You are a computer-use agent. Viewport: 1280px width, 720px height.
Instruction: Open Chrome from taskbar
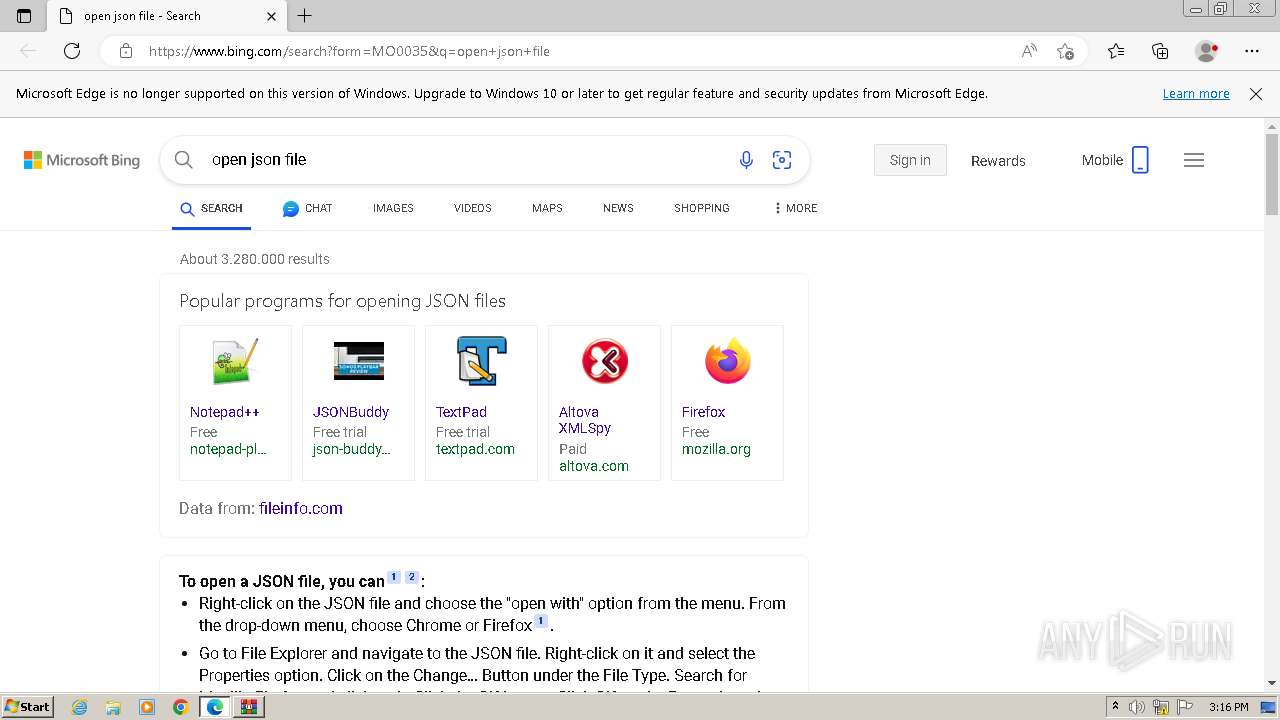[x=180, y=707]
